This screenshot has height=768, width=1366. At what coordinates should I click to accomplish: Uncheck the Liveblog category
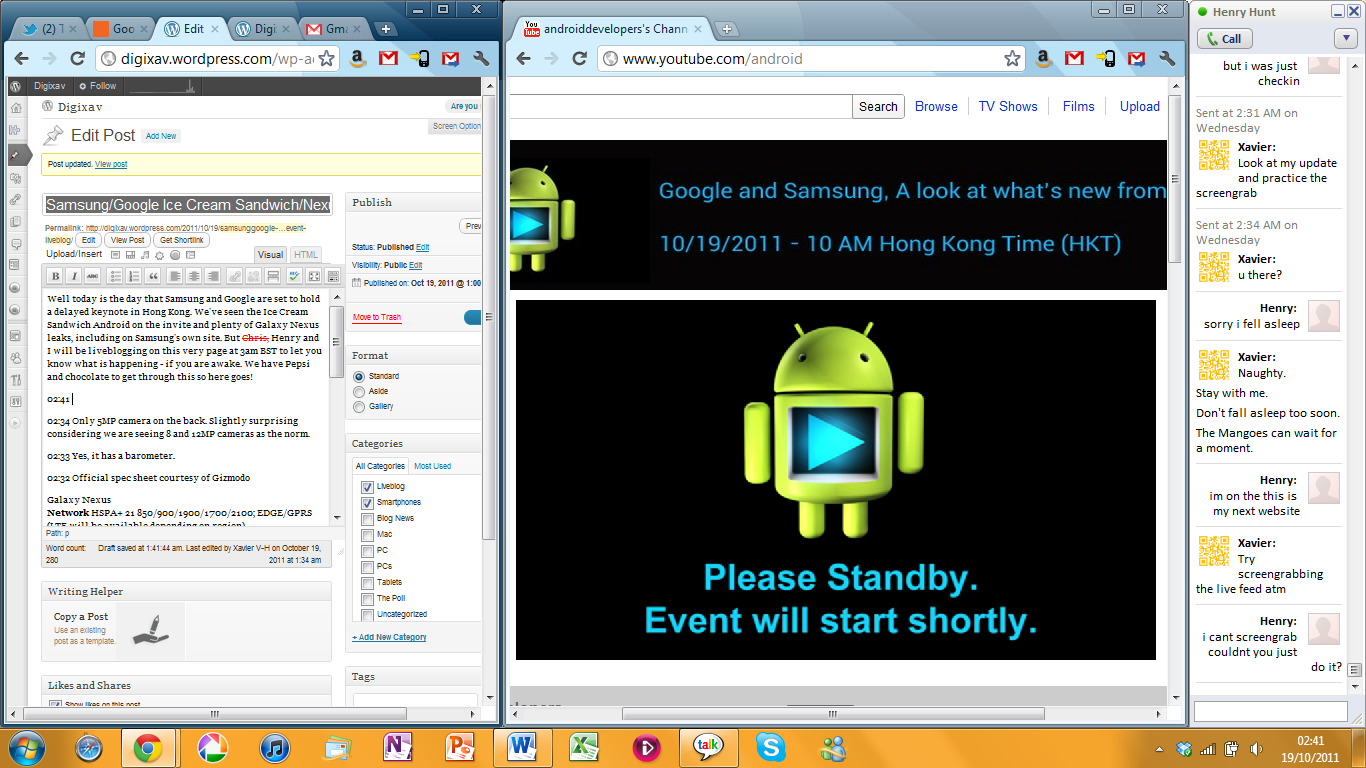point(367,487)
